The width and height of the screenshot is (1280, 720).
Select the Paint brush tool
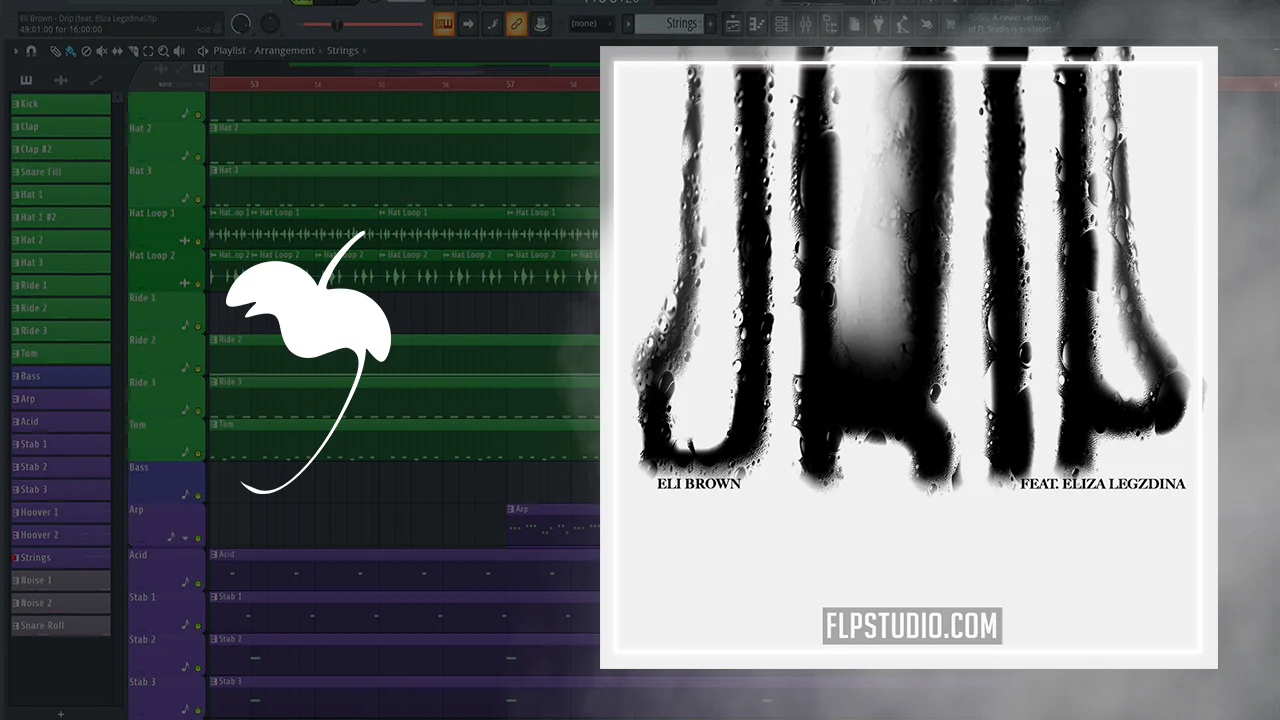70,51
